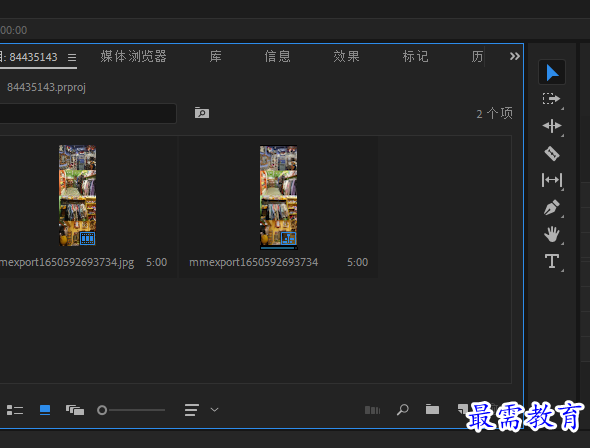Open the sort icons menu

coord(192,410)
